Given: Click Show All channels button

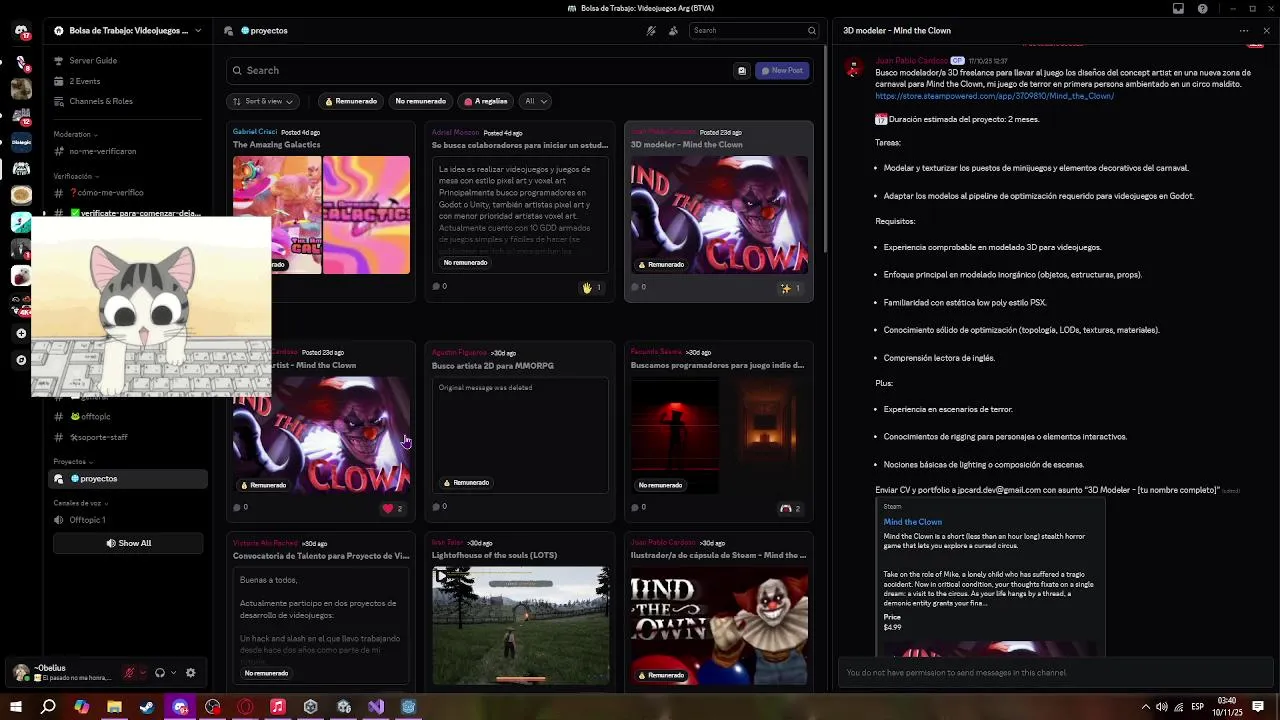Looking at the screenshot, I should point(128,543).
